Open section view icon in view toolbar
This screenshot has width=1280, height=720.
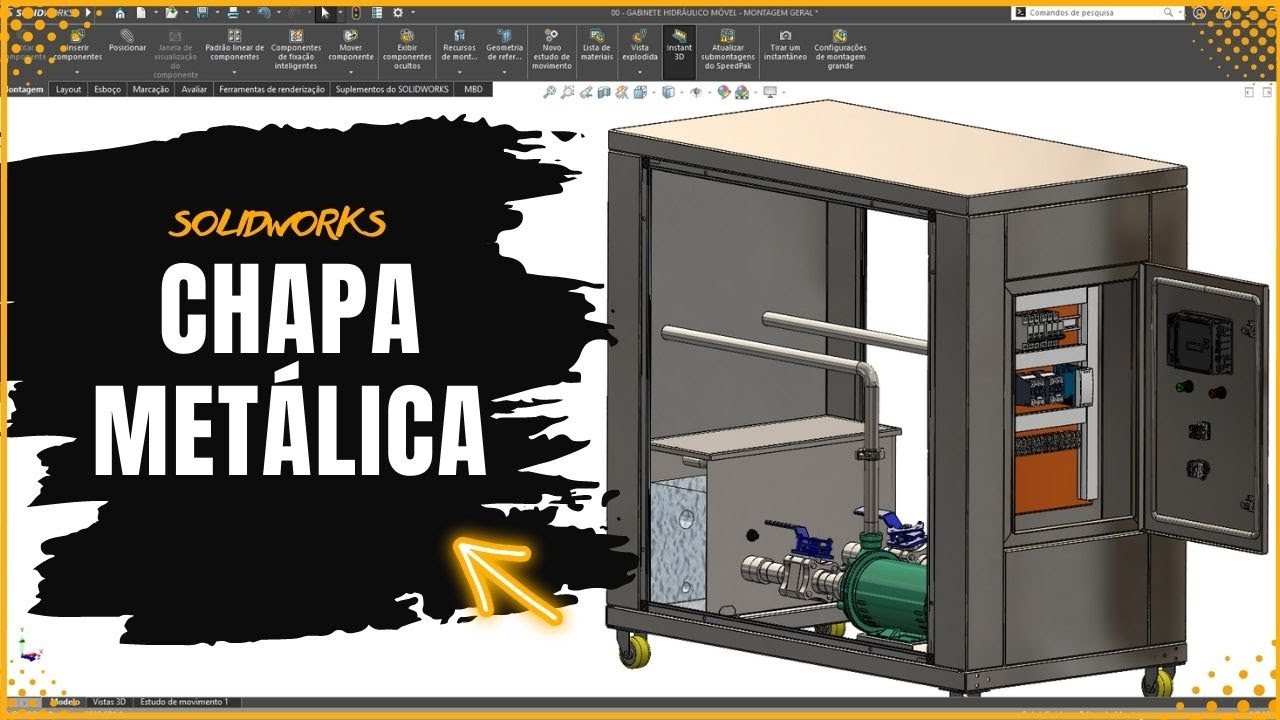(604, 92)
